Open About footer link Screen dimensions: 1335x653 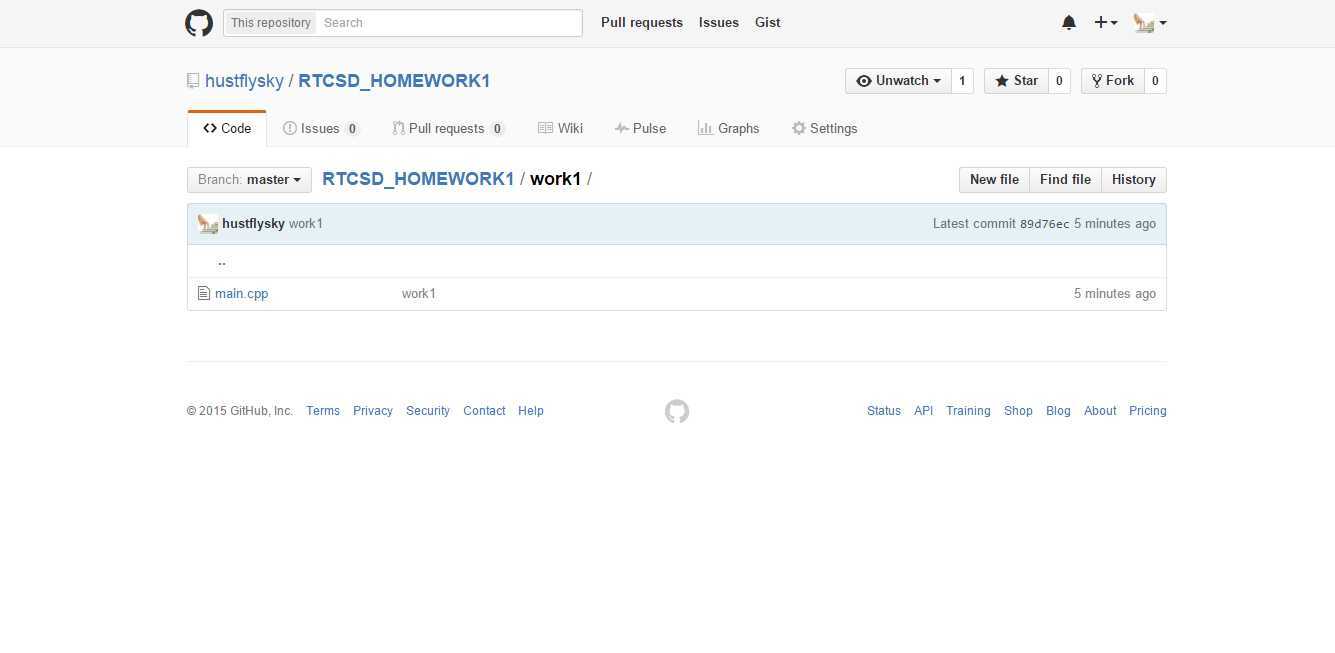coord(1100,411)
